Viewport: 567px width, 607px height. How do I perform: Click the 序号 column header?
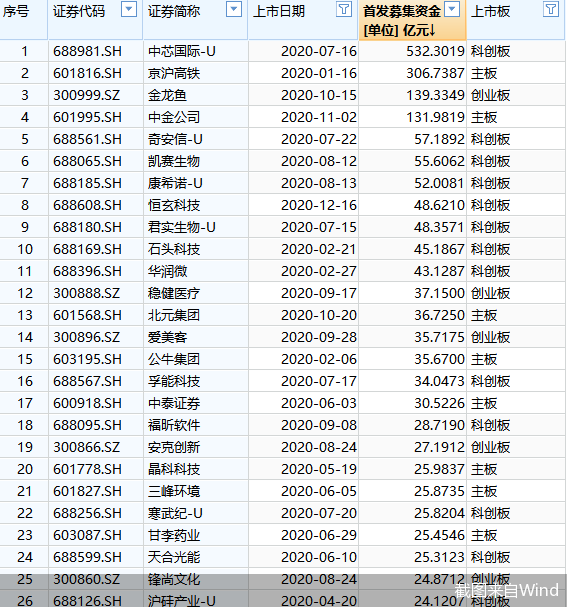point(16,11)
